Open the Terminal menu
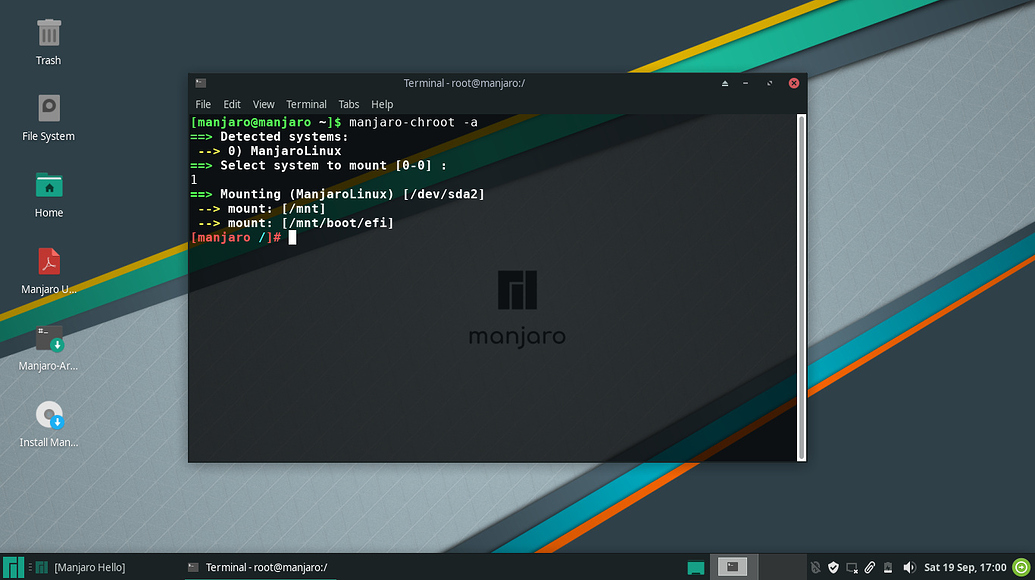 pyautogui.click(x=306, y=104)
